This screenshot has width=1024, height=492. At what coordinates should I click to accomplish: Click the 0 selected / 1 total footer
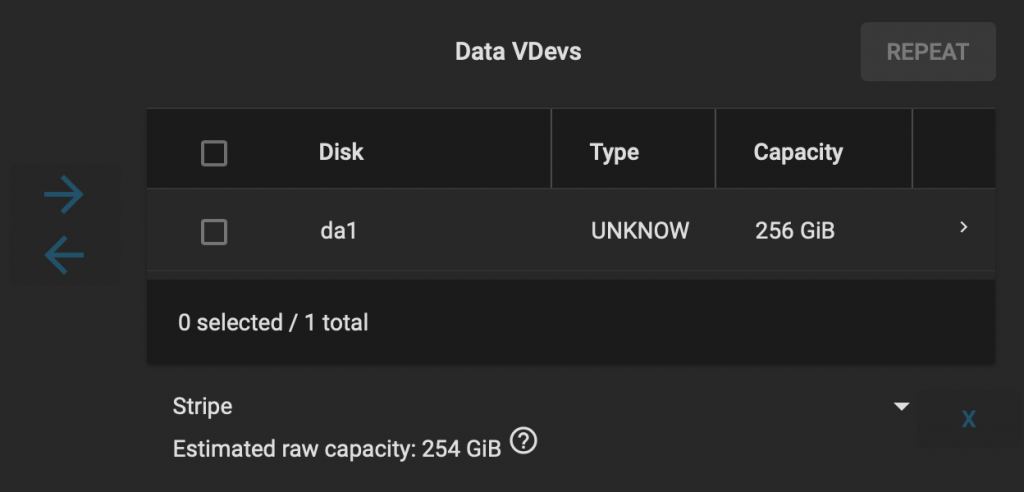(x=273, y=323)
